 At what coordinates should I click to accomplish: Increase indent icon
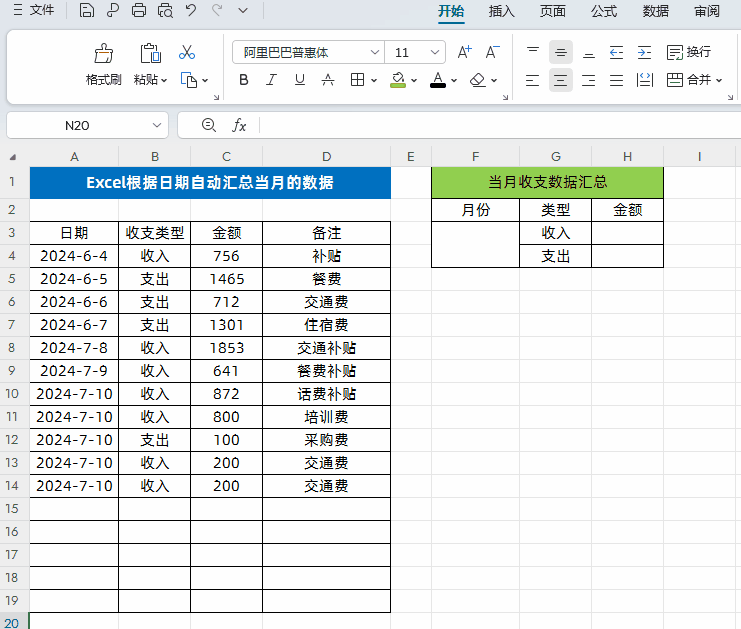[644, 52]
